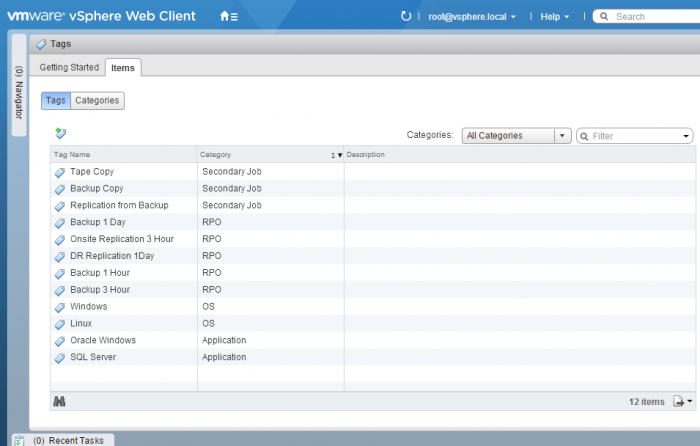The image size is (700, 446).
Task: Focus the Filter input field
Action: tap(635, 136)
